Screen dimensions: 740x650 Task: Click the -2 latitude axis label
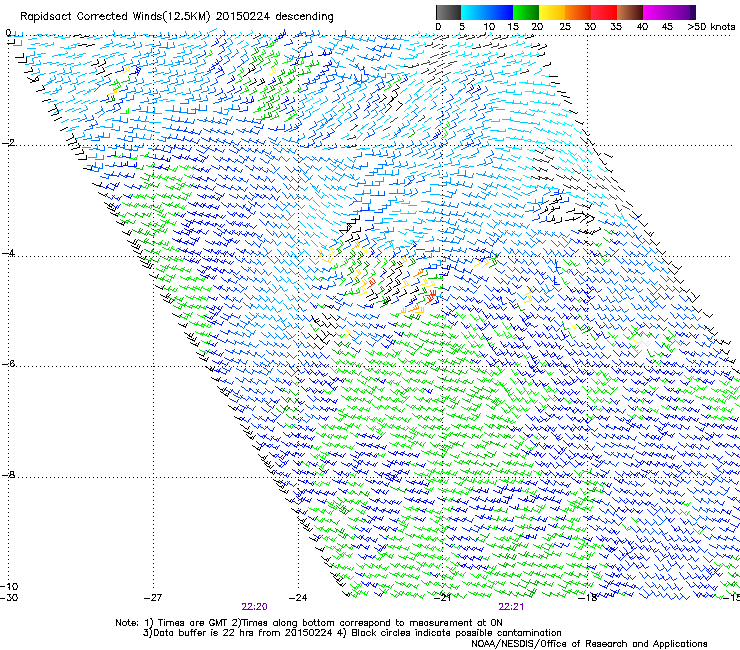pos(8,143)
